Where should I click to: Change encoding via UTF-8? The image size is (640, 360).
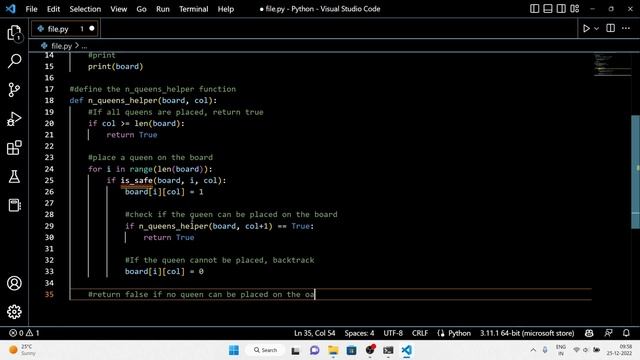pos(393,333)
